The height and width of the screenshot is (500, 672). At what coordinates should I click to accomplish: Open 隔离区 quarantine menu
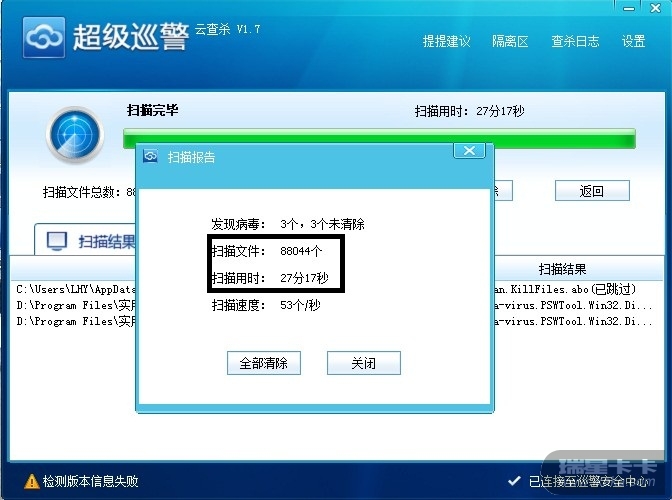coord(510,41)
